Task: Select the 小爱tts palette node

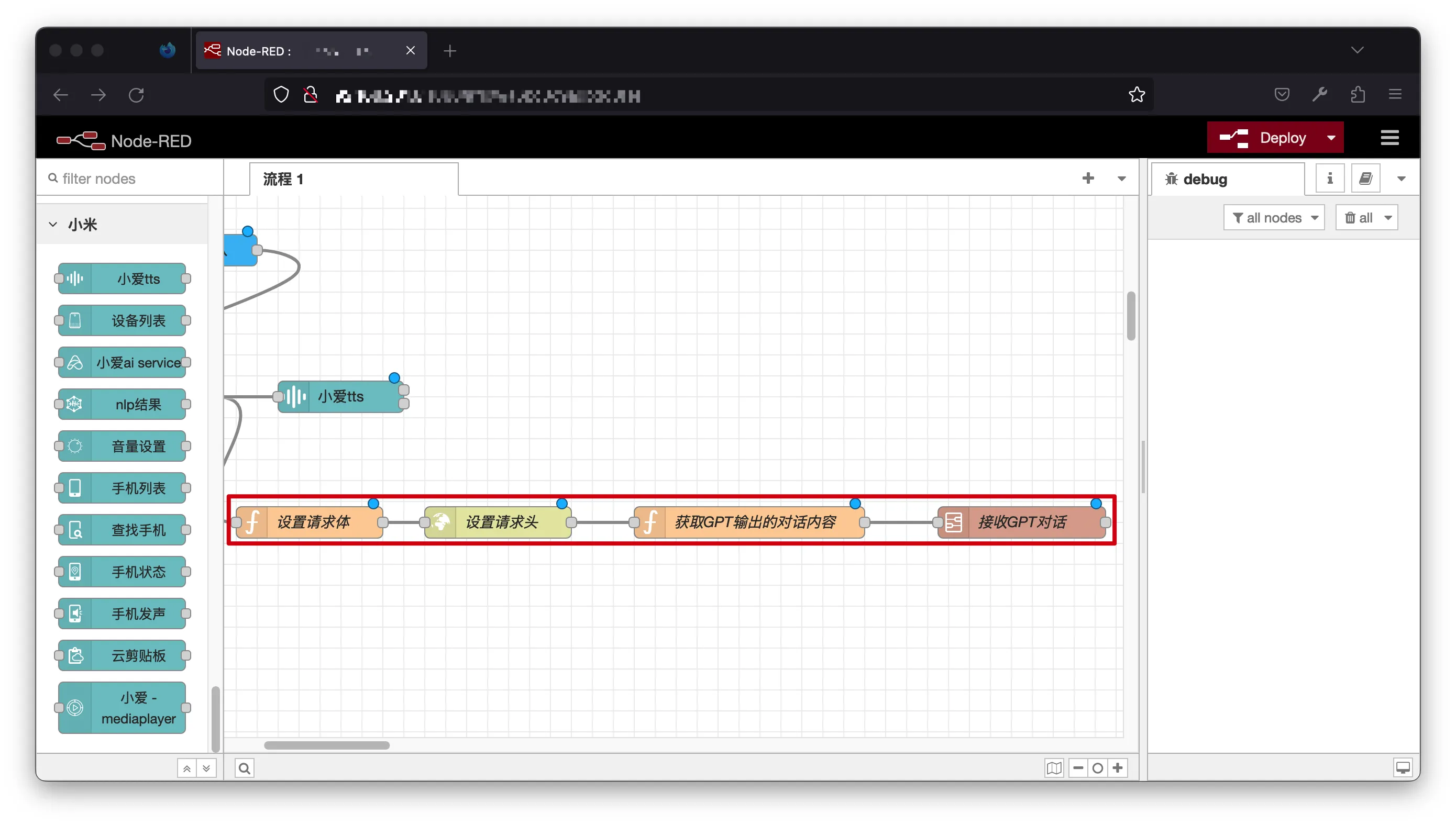Action: [122, 278]
